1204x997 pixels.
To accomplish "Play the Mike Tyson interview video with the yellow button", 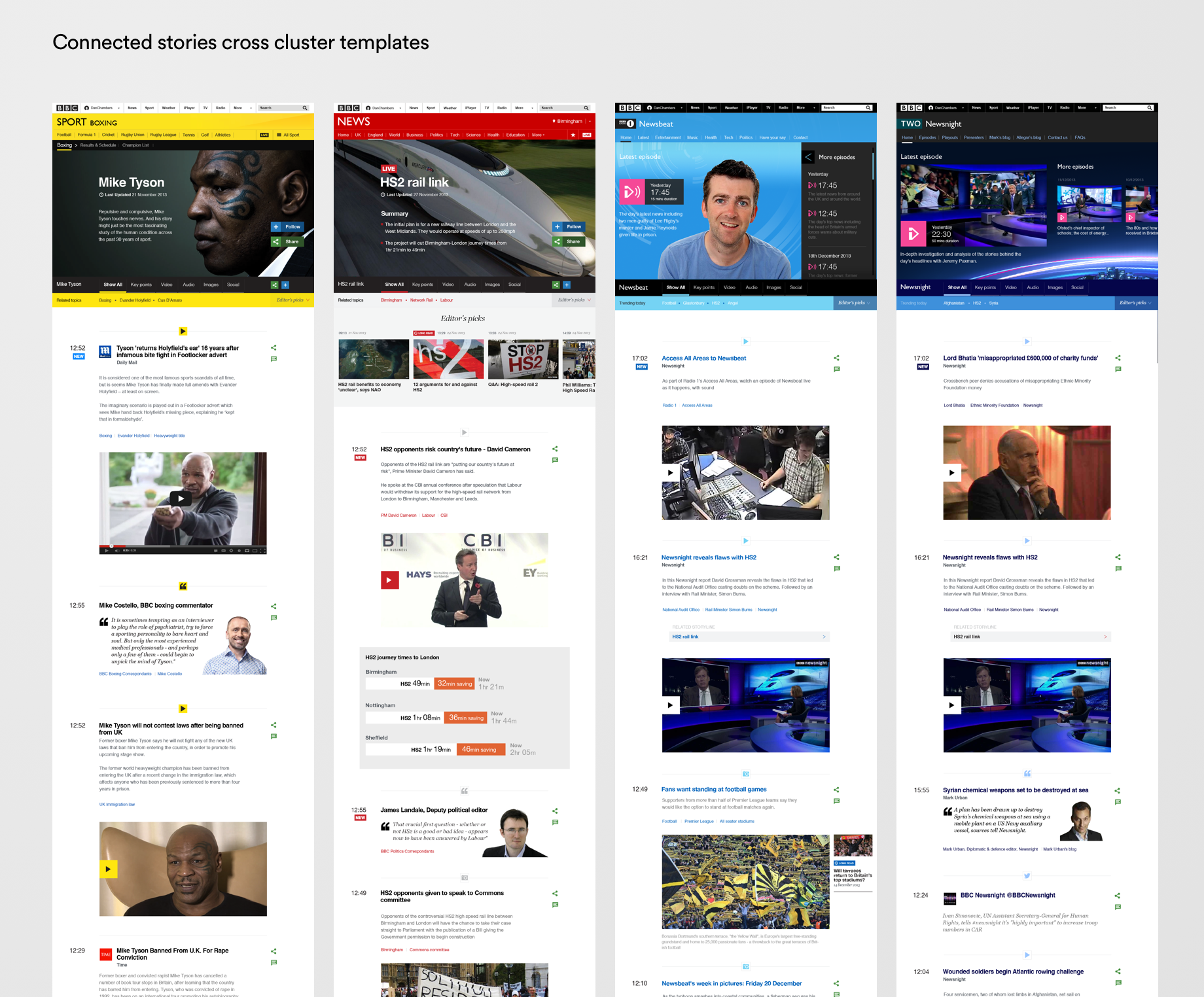I will [x=108, y=869].
